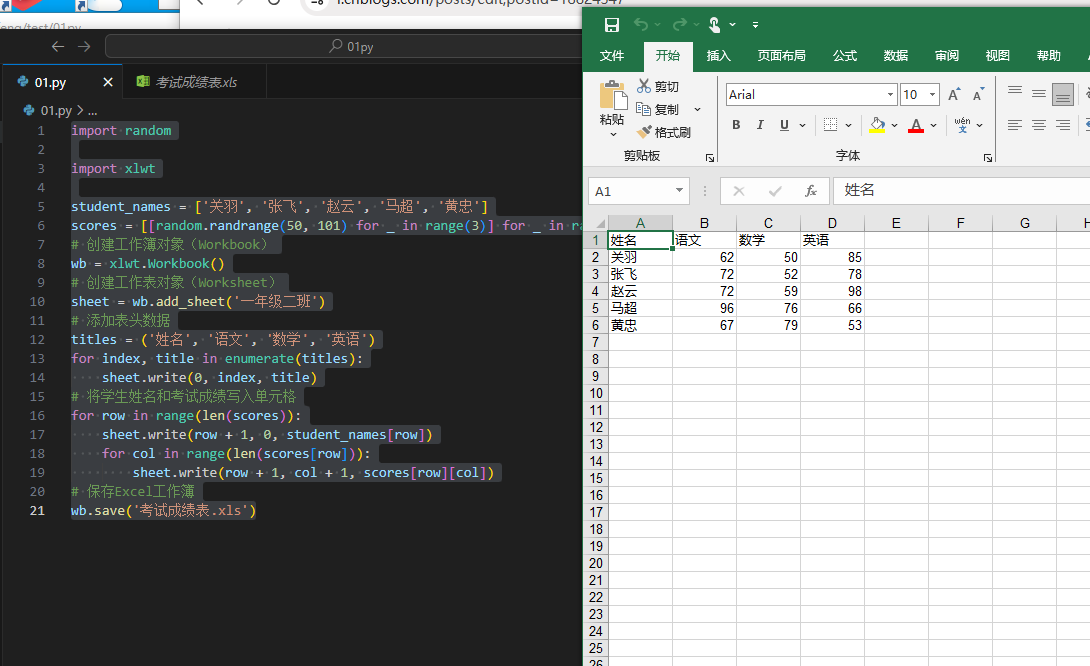Select cell containing 关羽

640,257
